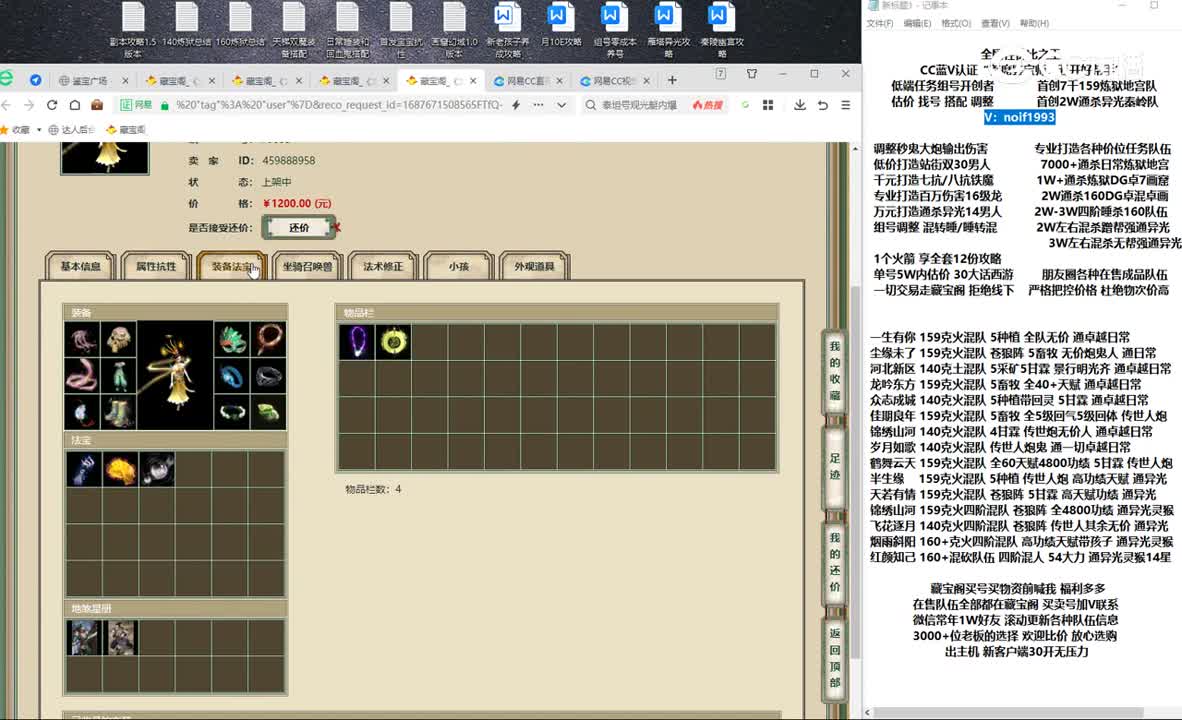Open desktop file 140炼狱总结
The image size is (1182, 720).
[x=186, y=26]
